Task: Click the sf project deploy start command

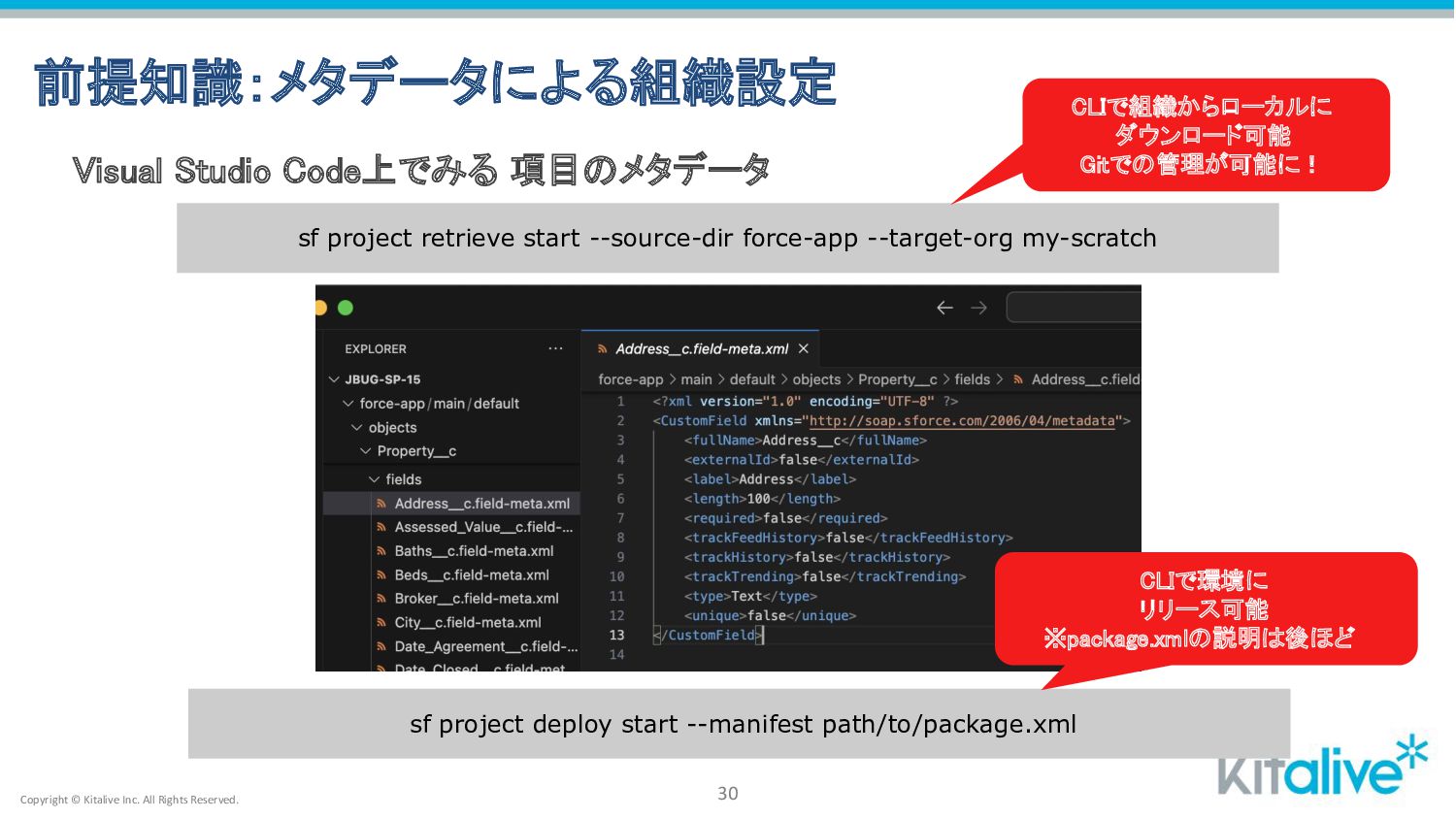Action: [743, 724]
